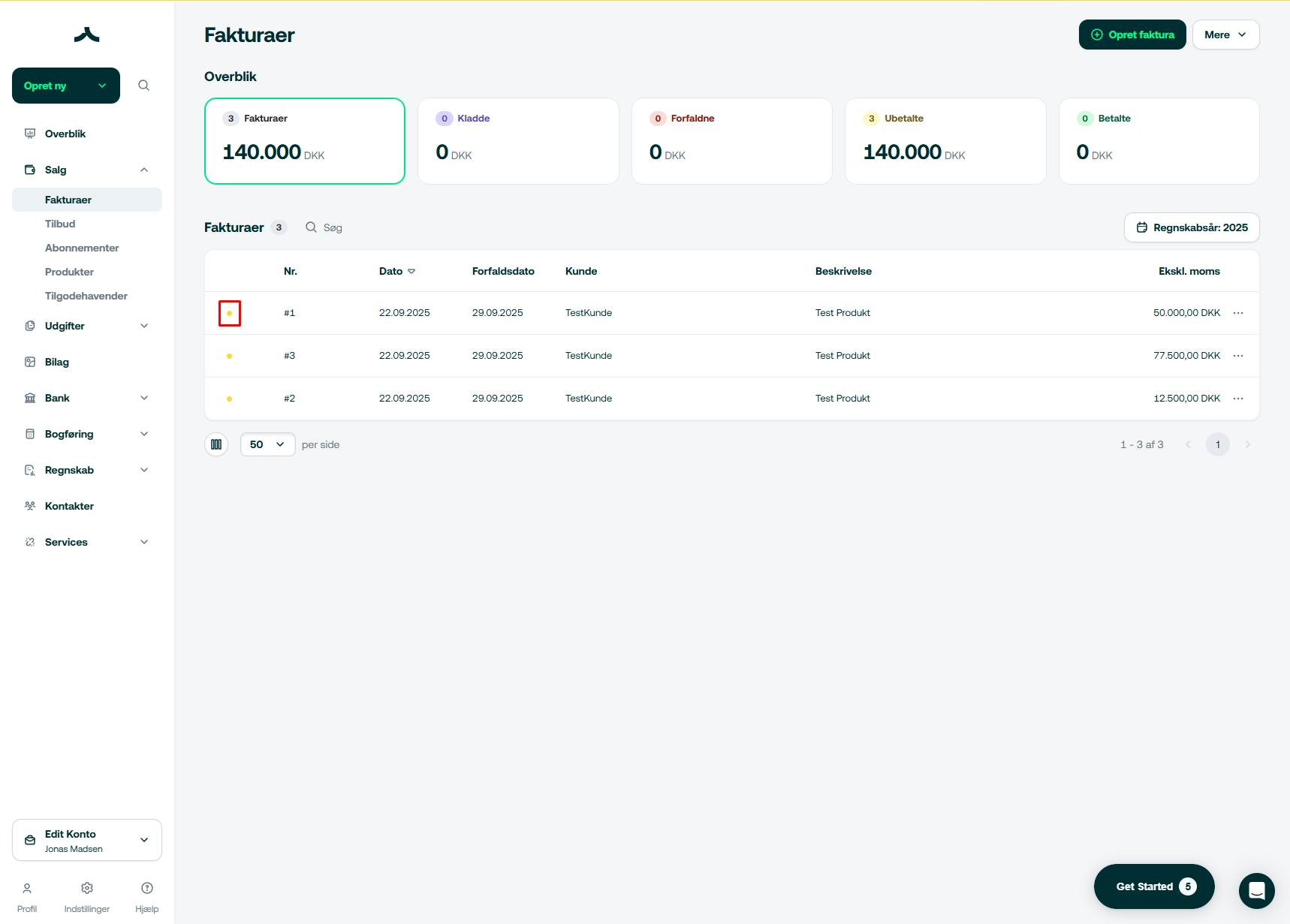Filter by the Ubetalte overview card
Viewport: 1290px width, 924px height.
945,141
